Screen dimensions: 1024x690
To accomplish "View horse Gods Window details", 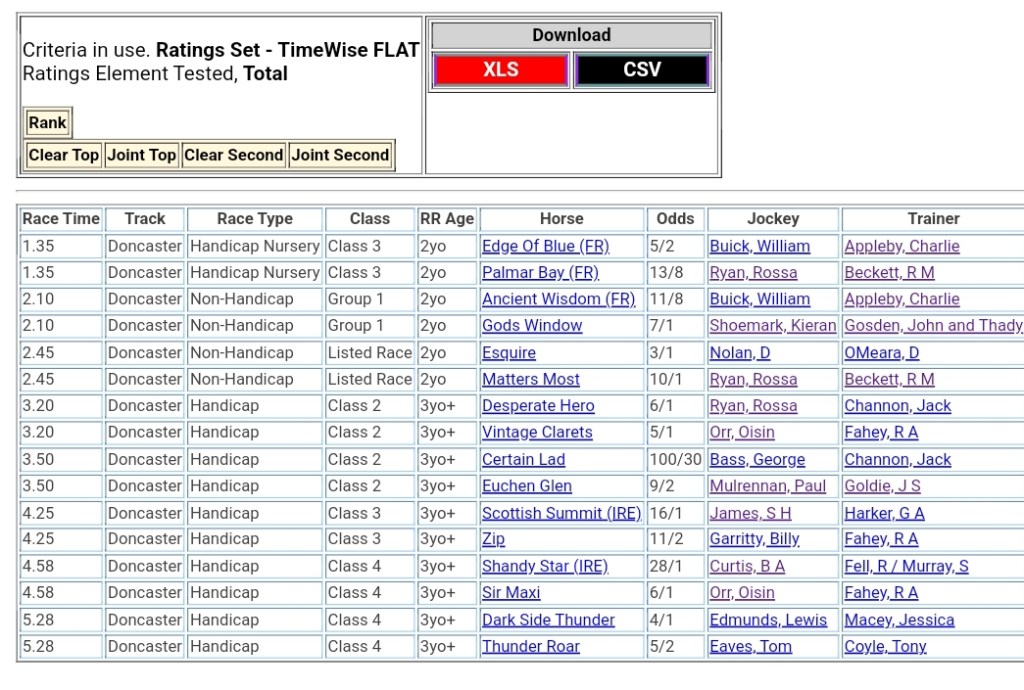I will (532, 326).
